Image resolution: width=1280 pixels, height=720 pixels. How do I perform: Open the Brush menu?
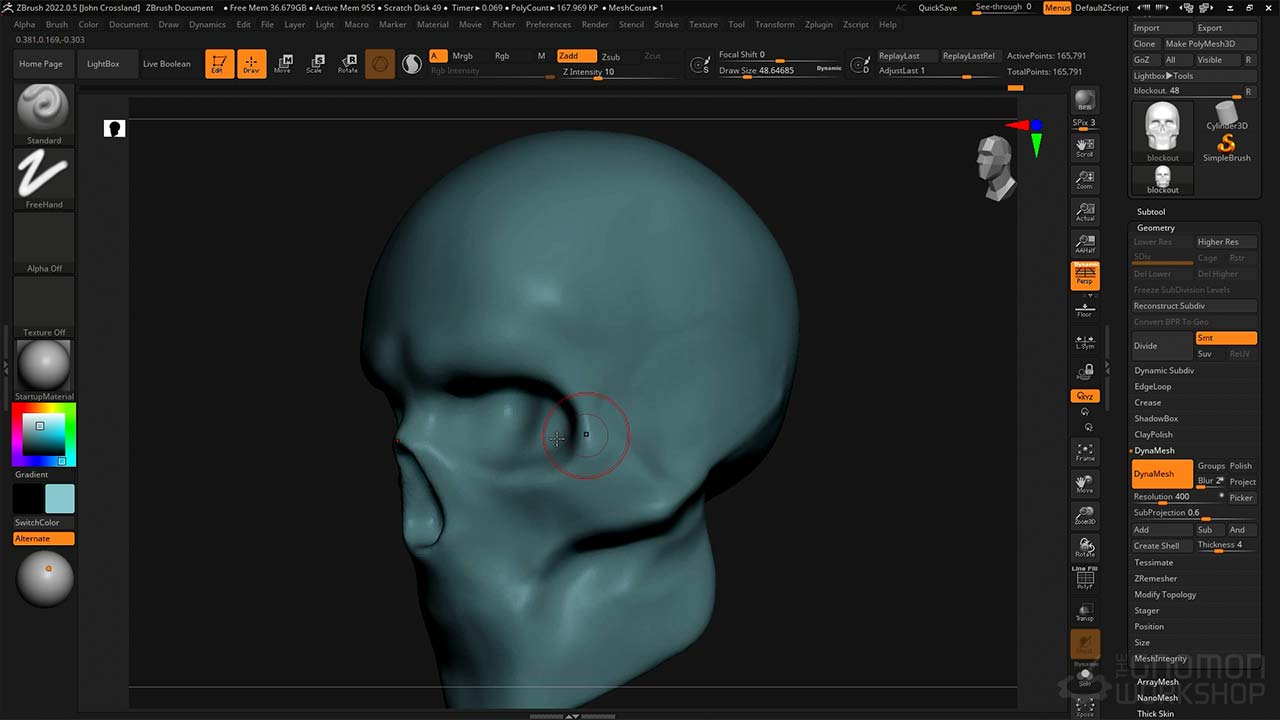tap(57, 24)
